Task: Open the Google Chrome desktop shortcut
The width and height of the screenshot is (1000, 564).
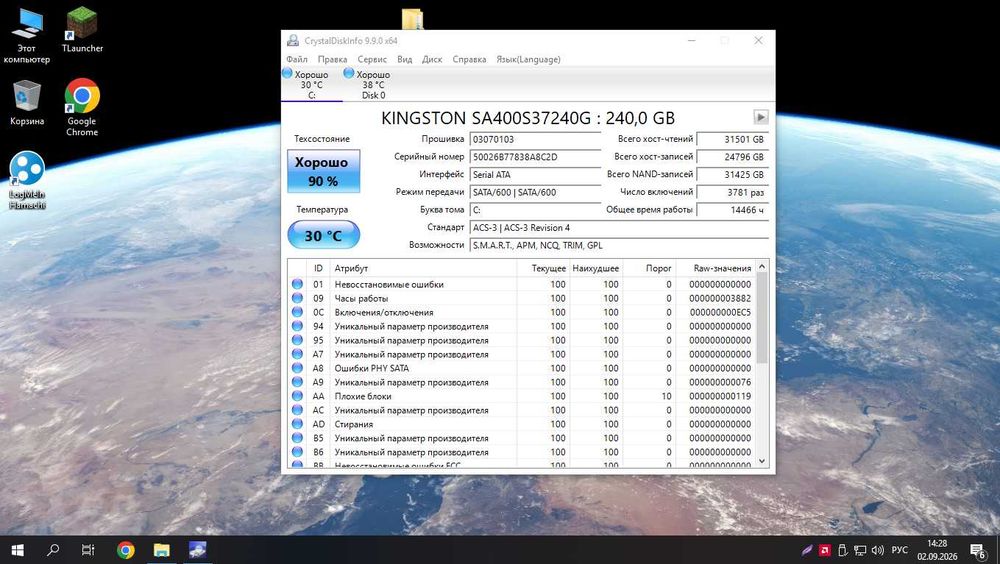Action: [x=82, y=107]
